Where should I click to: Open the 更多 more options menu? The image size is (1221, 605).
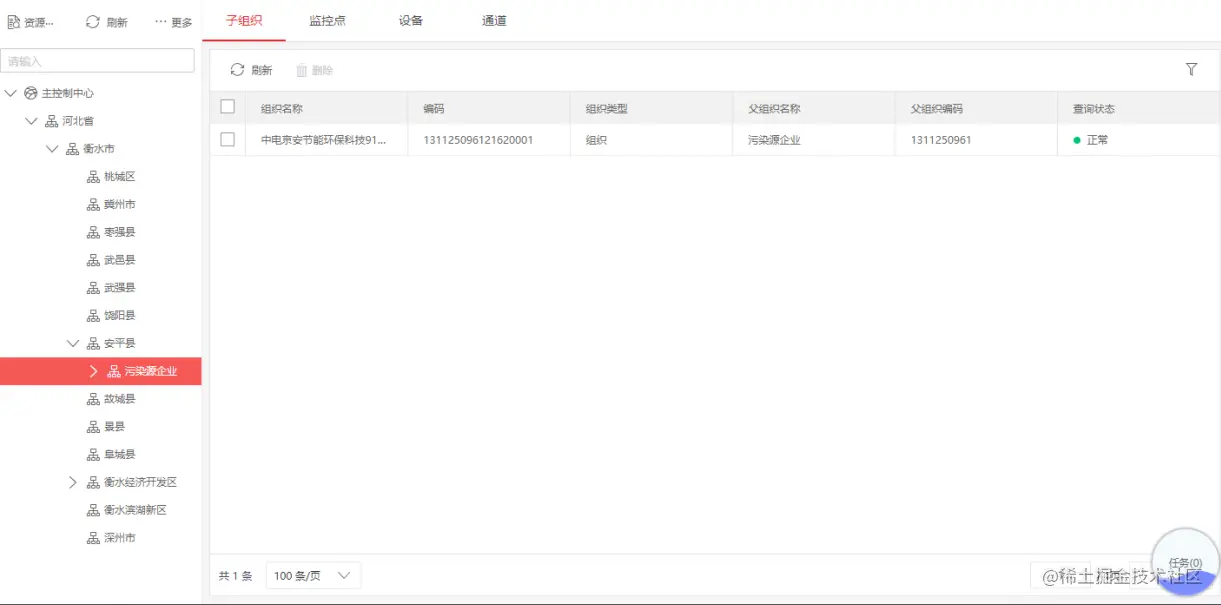pos(173,21)
